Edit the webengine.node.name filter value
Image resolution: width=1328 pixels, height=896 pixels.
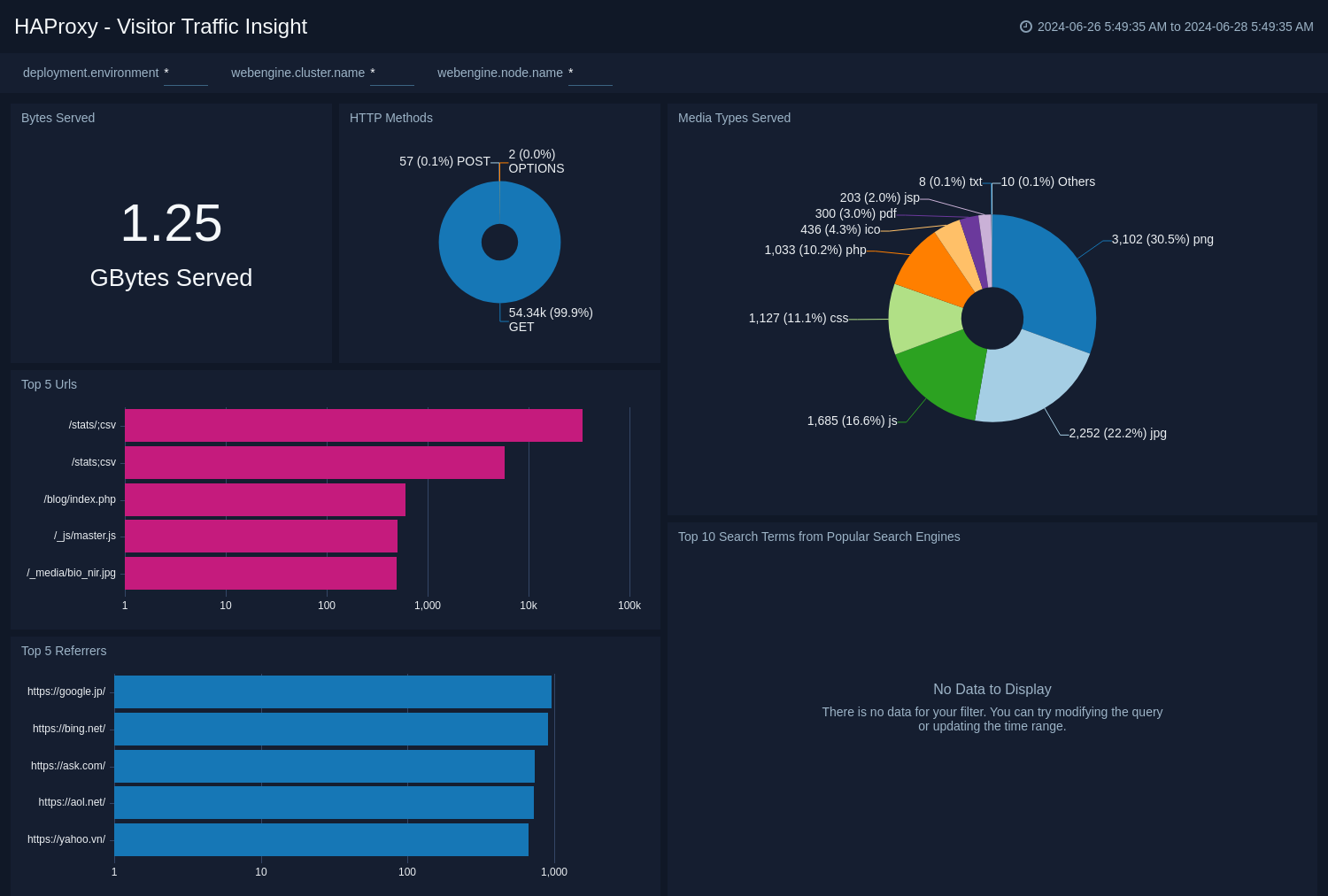click(x=591, y=73)
